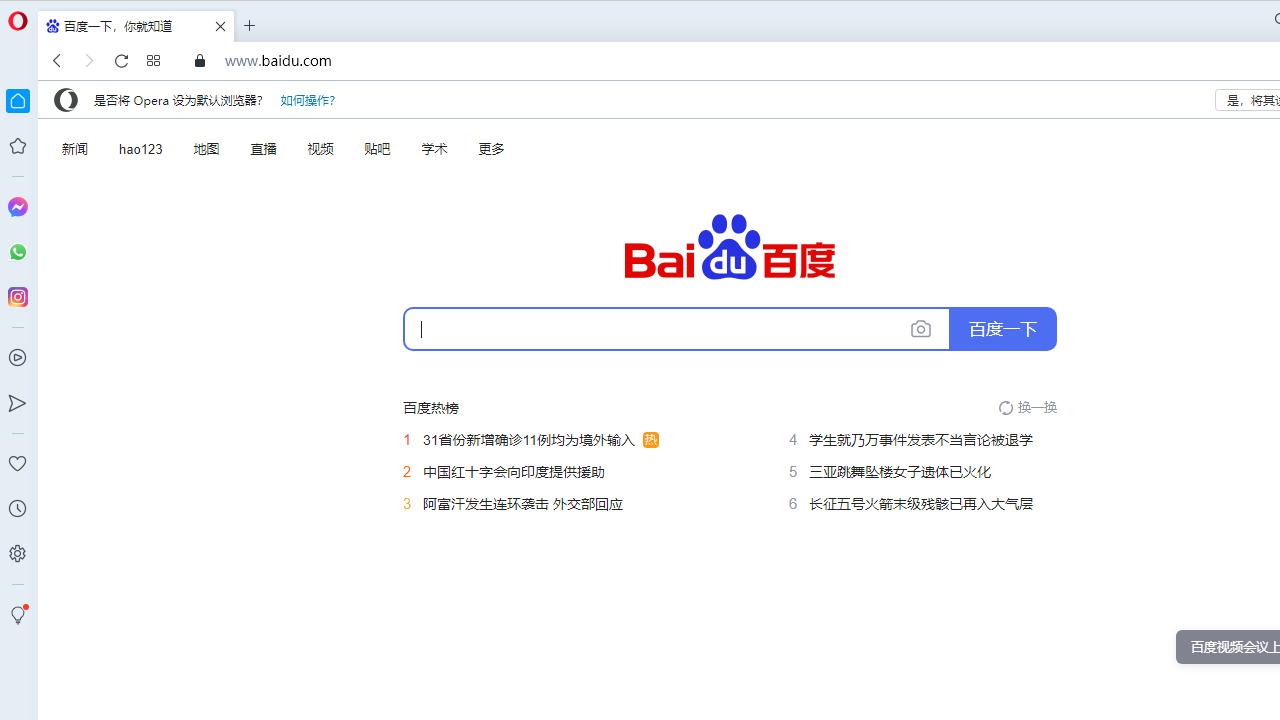This screenshot has height=720, width=1280.
Task: Open a new browser tab
Action: tap(249, 26)
